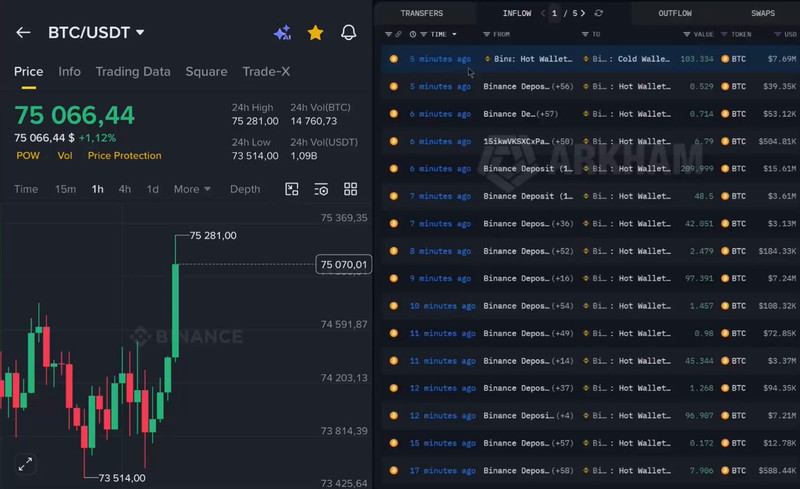This screenshot has width=800, height=489.
Task: Open the Outflow tab in Arkham
Action: click(675, 13)
